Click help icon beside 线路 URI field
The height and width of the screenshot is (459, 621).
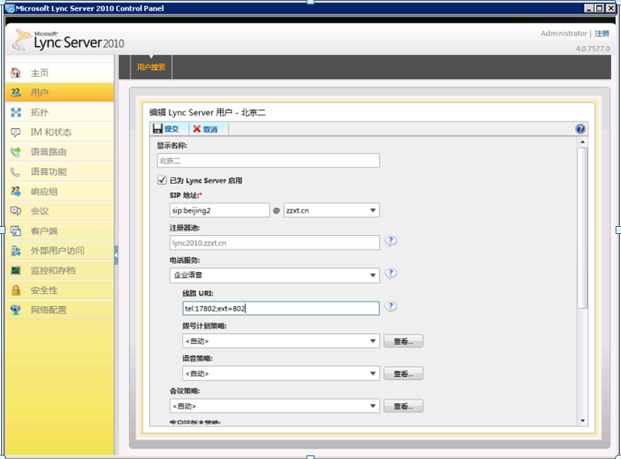click(x=391, y=306)
